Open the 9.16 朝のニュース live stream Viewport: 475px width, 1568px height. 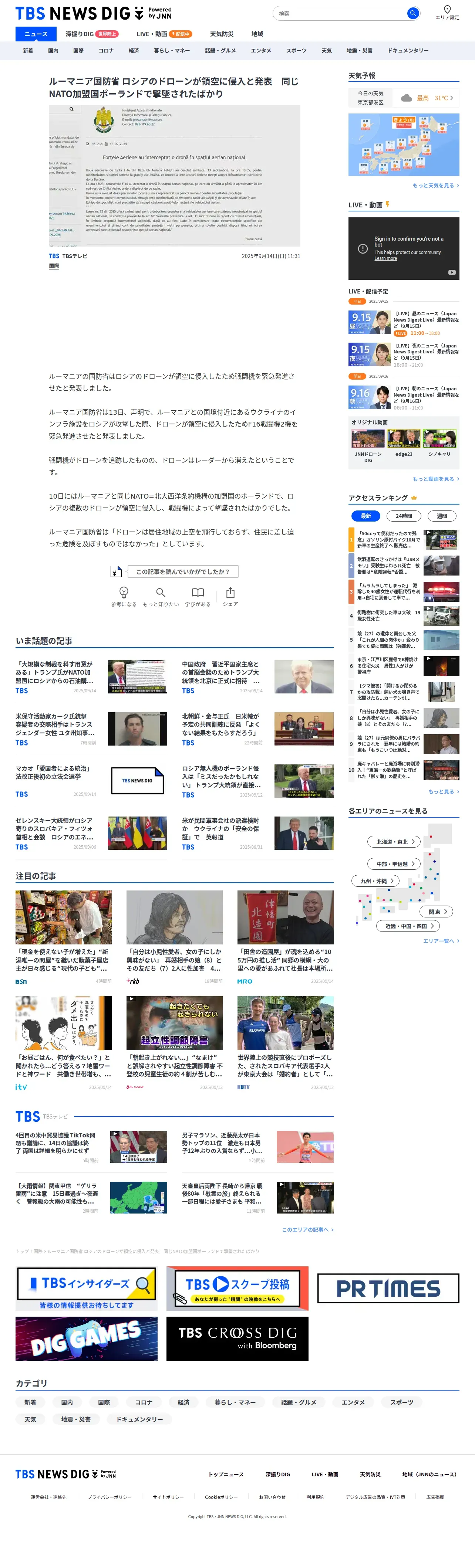(x=404, y=398)
